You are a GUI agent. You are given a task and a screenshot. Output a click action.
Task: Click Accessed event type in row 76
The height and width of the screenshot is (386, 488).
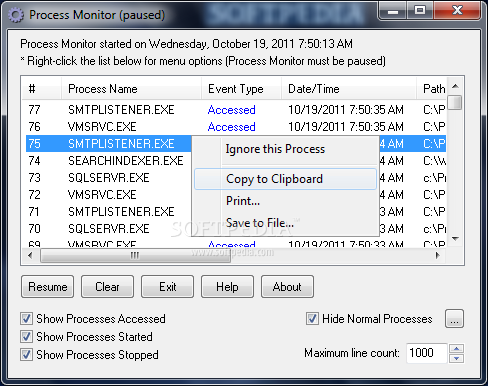pos(232,127)
